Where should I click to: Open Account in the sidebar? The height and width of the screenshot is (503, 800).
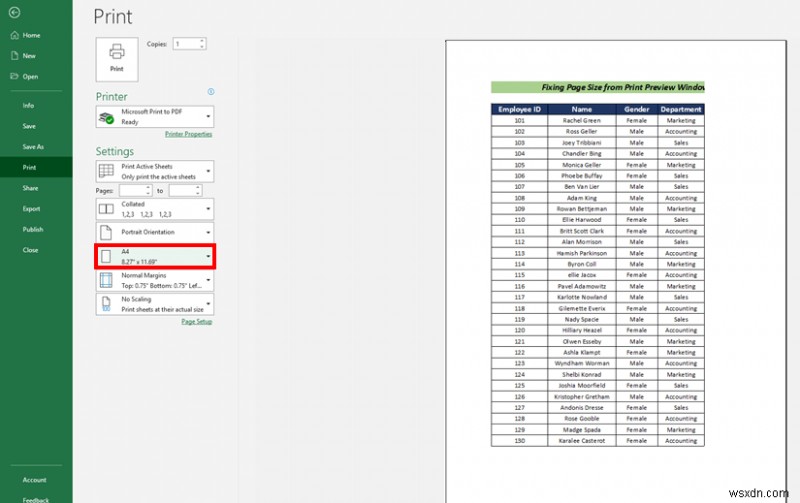tap(34, 480)
